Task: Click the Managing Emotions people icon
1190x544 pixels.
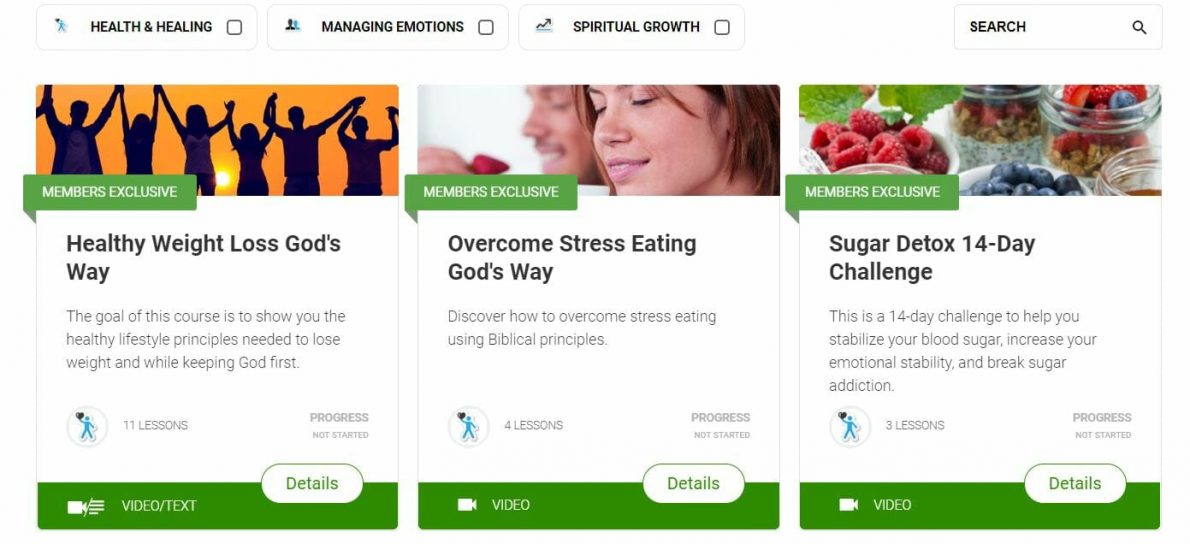Action: [293, 25]
